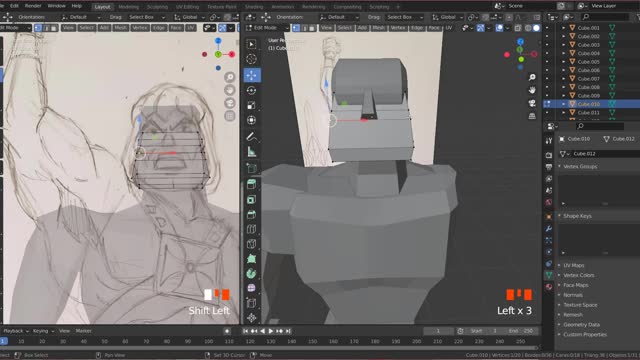The image size is (640, 360).
Task: Select the Spin tool
Action: tap(251, 273)
